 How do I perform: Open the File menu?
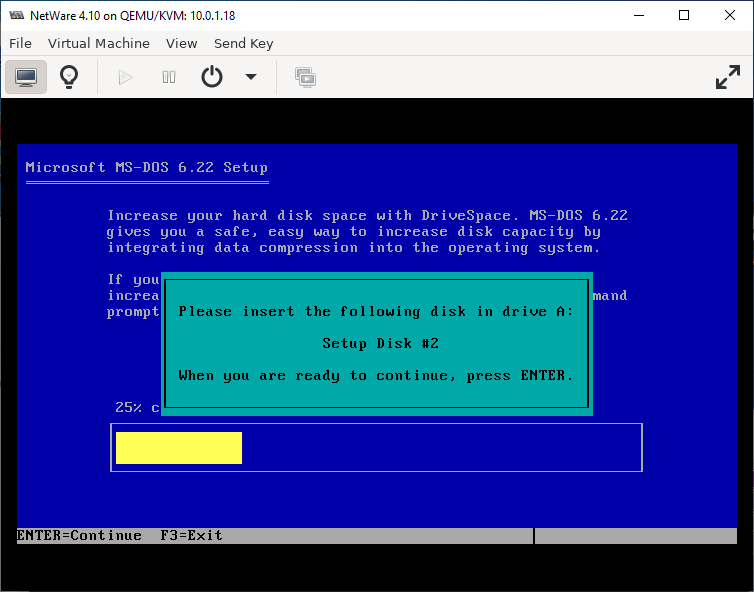(x=20, y=43)
